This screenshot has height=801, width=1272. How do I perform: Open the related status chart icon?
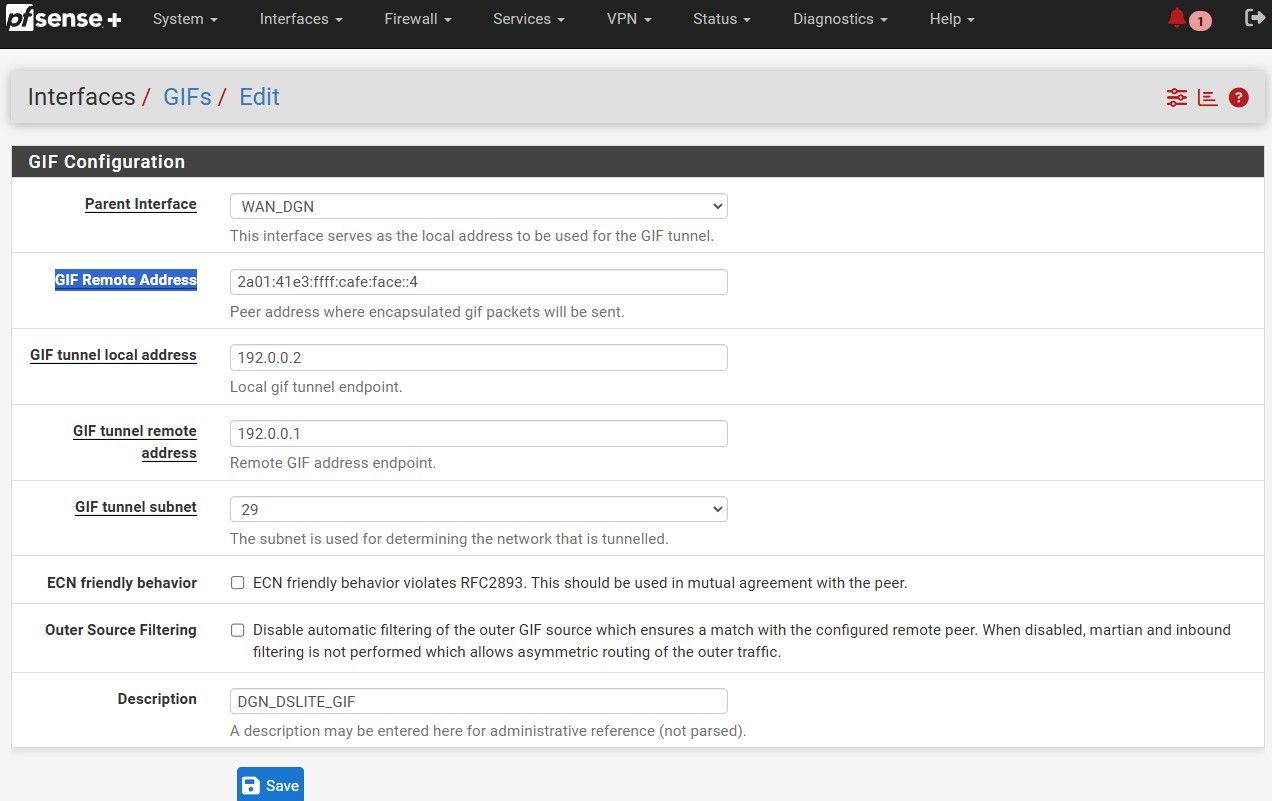[1207, 97]
